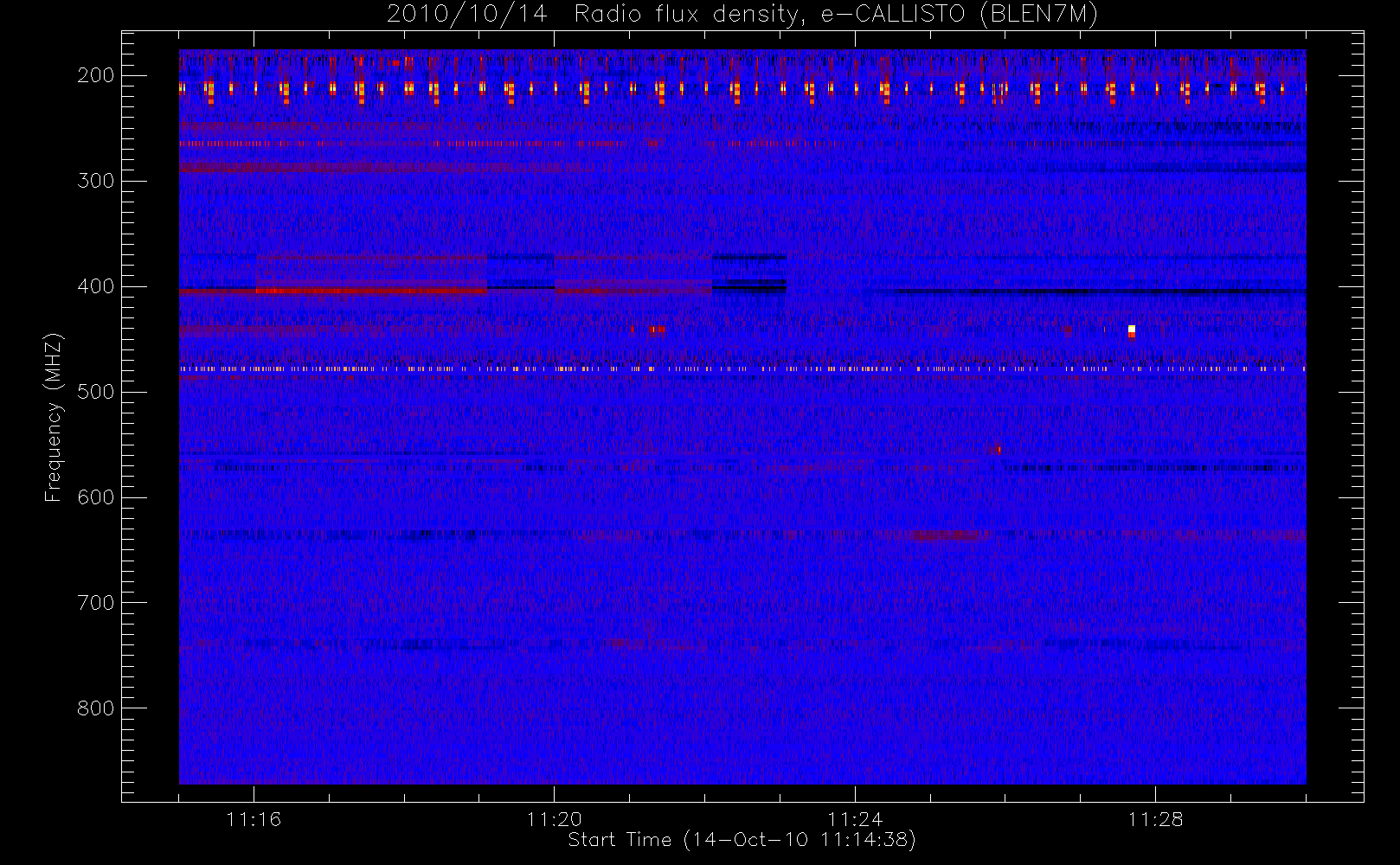Click the 11:16 time tick label
Image resolution: width=1400 pixels, height=865 pixels.
click(254, 819)
